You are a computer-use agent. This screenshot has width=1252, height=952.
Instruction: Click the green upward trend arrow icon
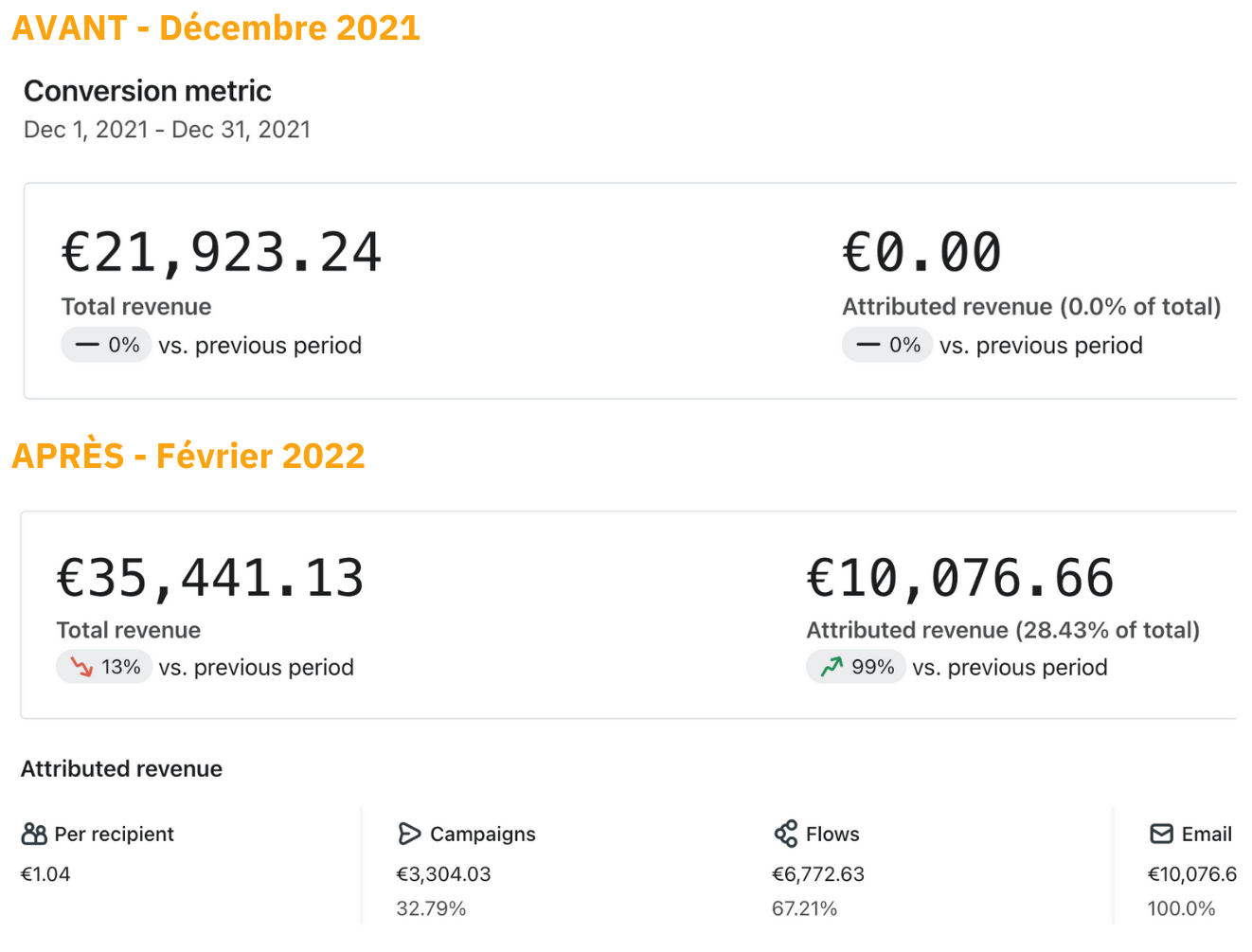(832, 667)
